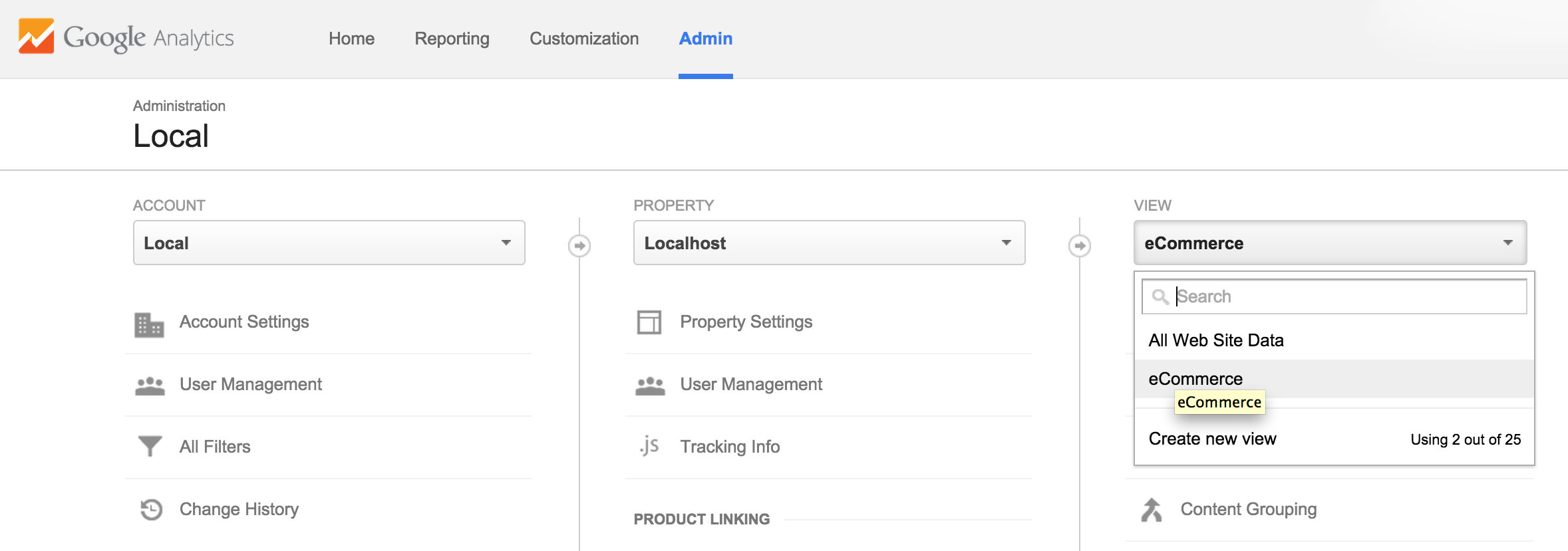Click the Tracking Info .js icon
Viewport: 1568px width, 551px height.
click(649, 445)
